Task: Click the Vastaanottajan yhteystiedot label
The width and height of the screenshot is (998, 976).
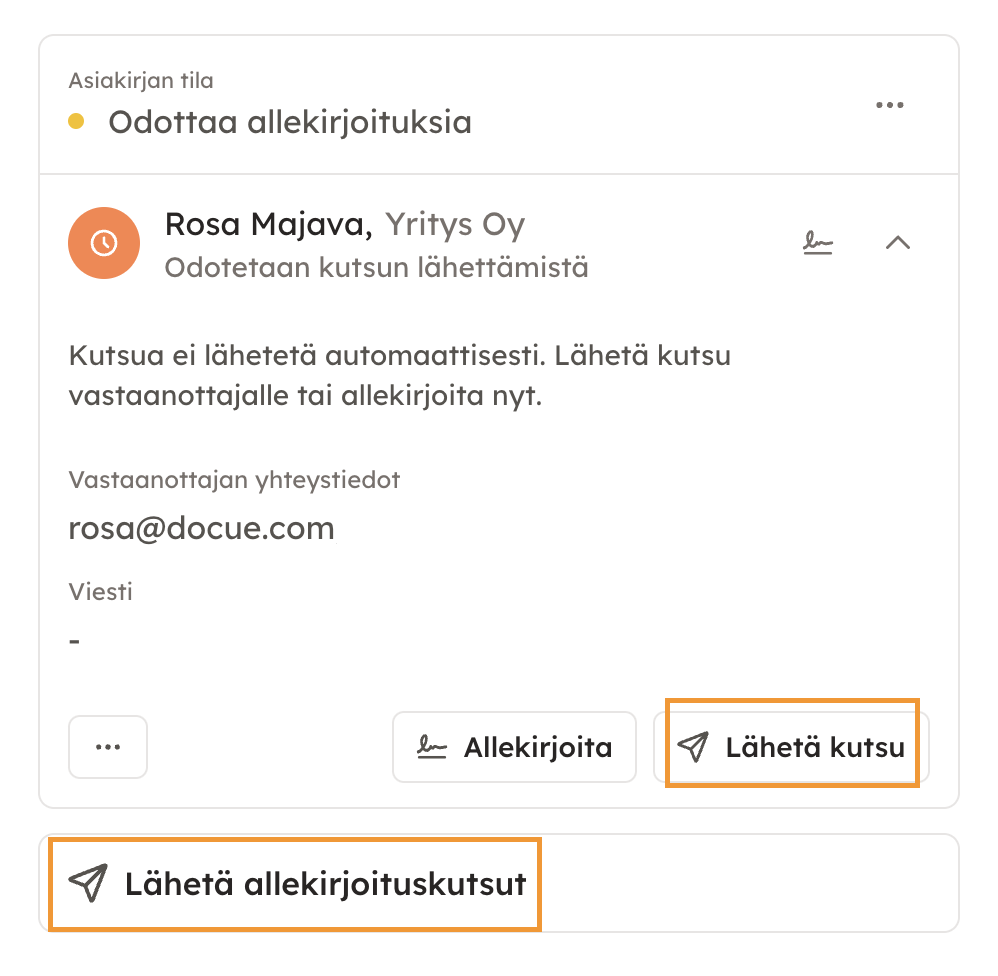Action: [234, 480]
